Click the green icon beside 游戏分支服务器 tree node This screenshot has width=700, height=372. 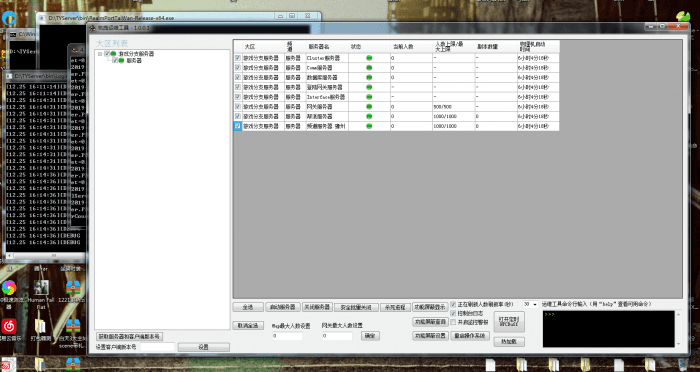click(113, 54)
